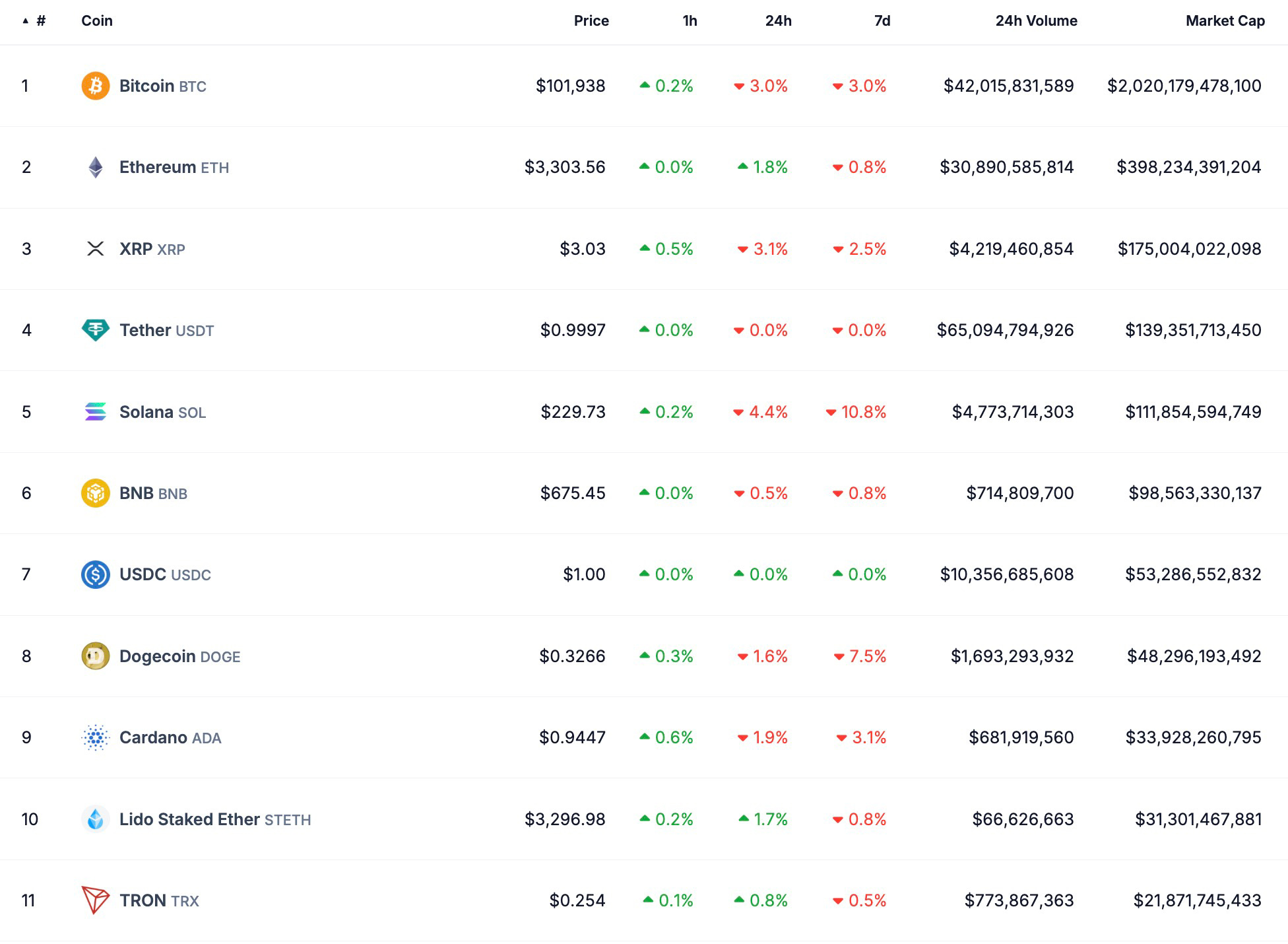Click Tether 24h volume $65,094,794,926

1006,330
